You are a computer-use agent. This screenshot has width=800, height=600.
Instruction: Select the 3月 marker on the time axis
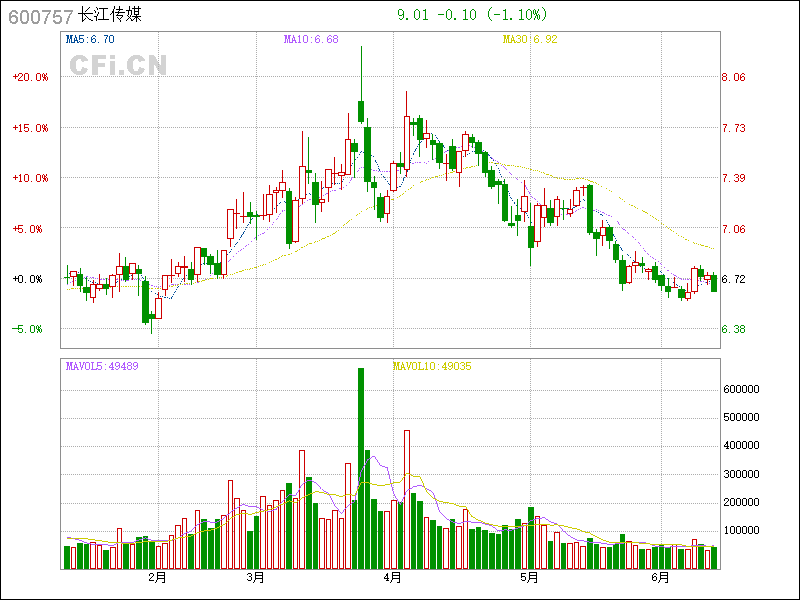tap(256, 578)
